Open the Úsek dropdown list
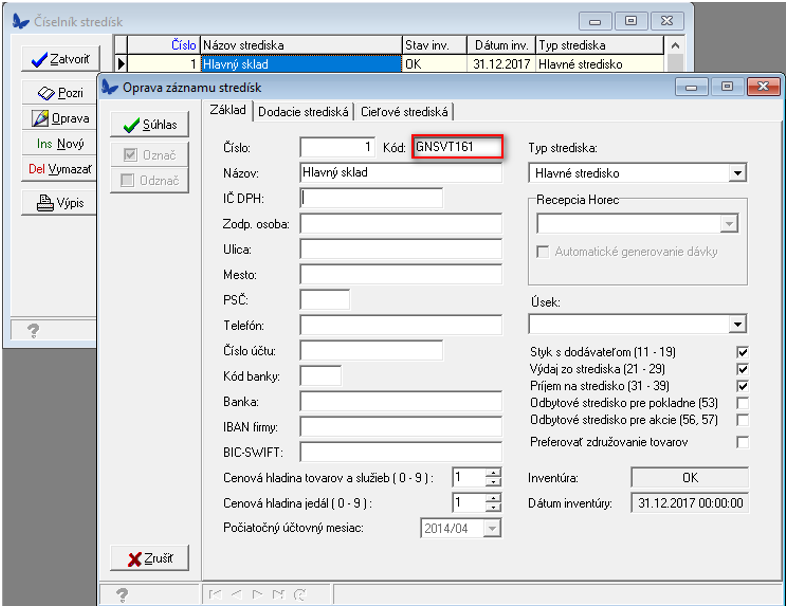 pos(738,324)
